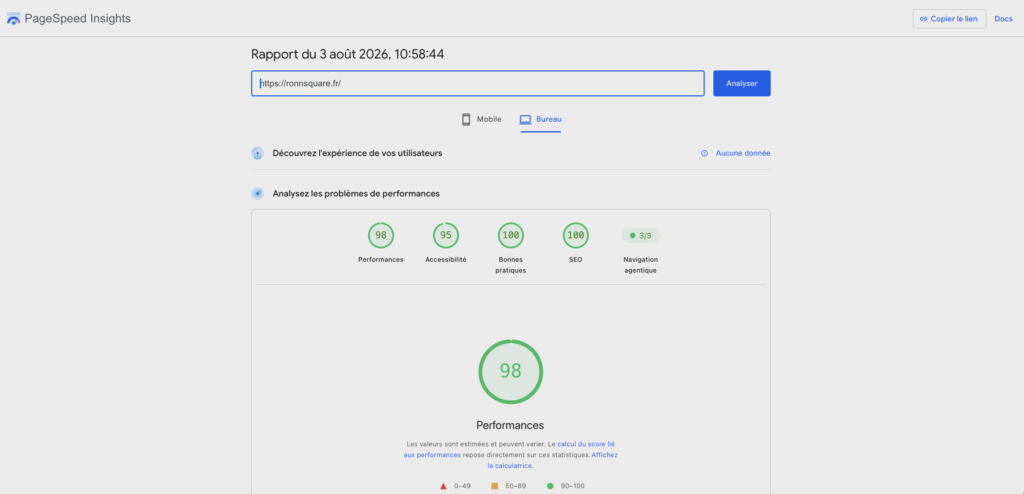1024x494 pixels.
Task: Click the green circle 90–100 legend icon
Action: click(x=550, y=486)
